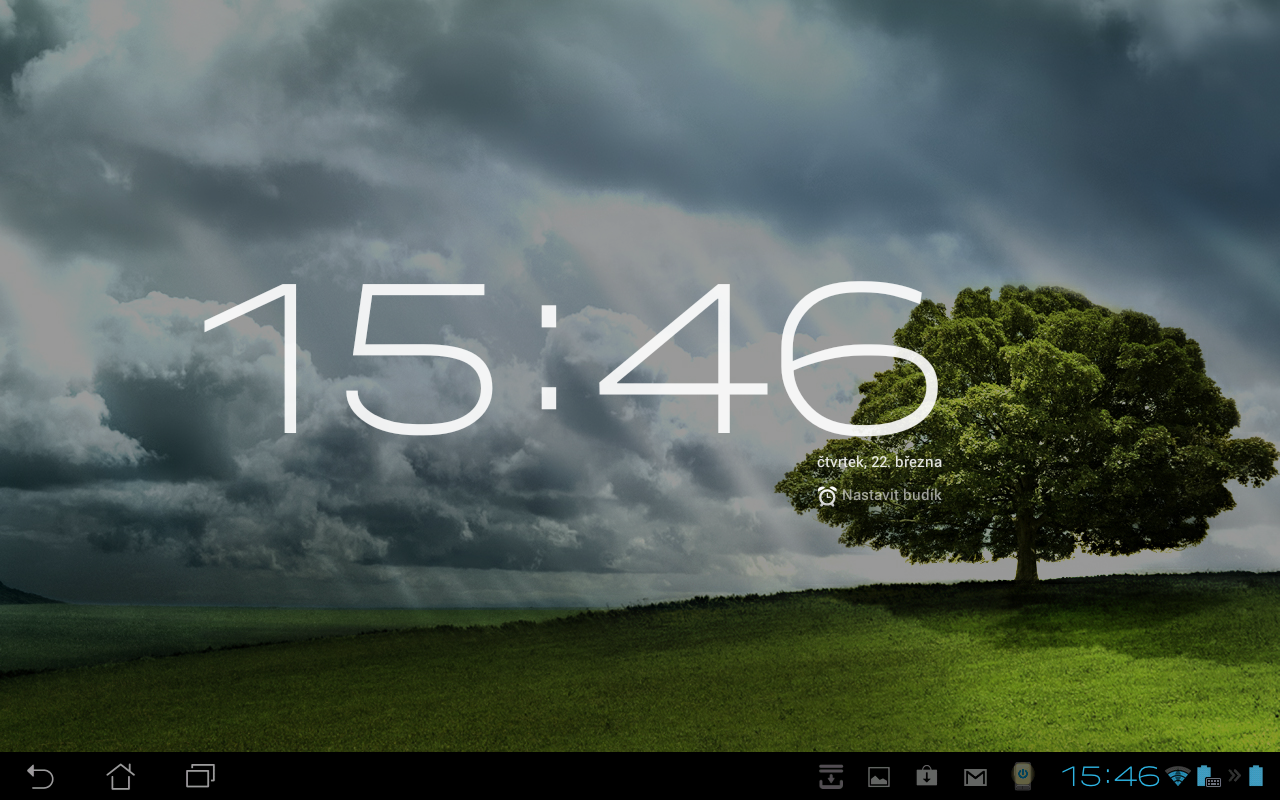Viewport: 1280px width, 800px height.
Task: Tap the power saver notification icon
Action: (x=1021, y=776)
